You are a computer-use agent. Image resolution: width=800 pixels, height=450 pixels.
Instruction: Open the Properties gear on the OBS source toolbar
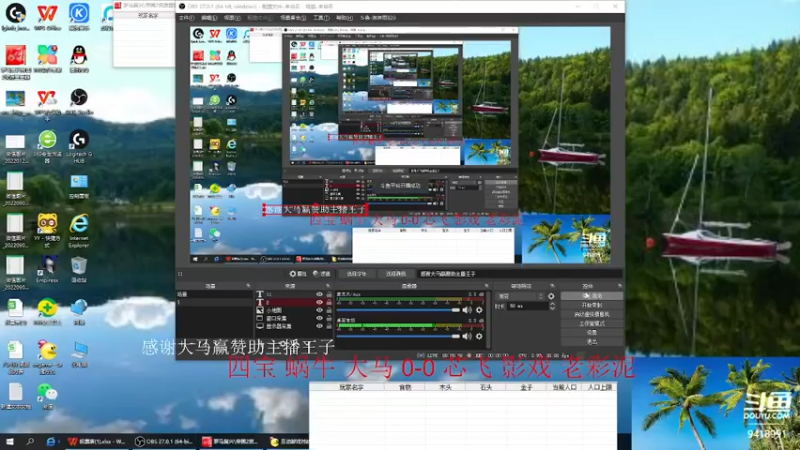click(x=297, y=274)
